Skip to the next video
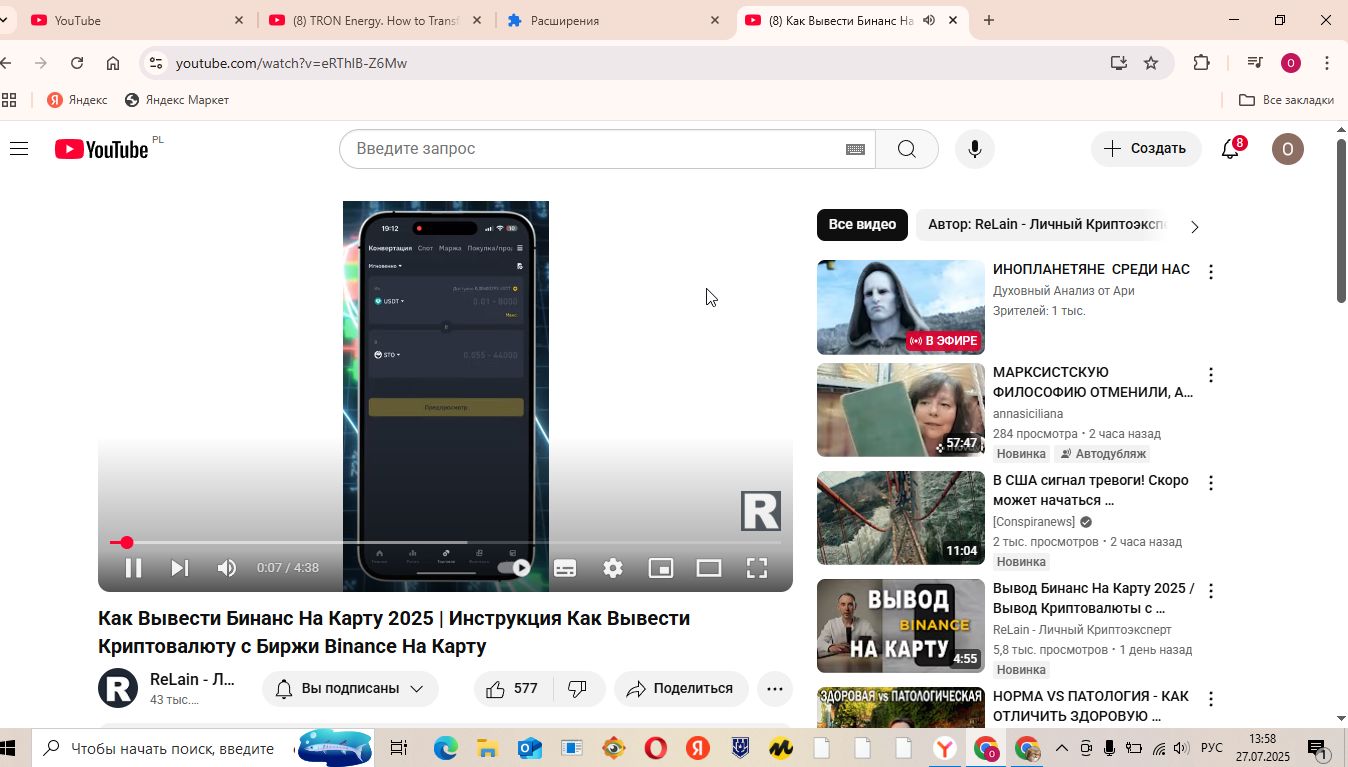This screenshot has width=1348, height=767. (180, 568)
